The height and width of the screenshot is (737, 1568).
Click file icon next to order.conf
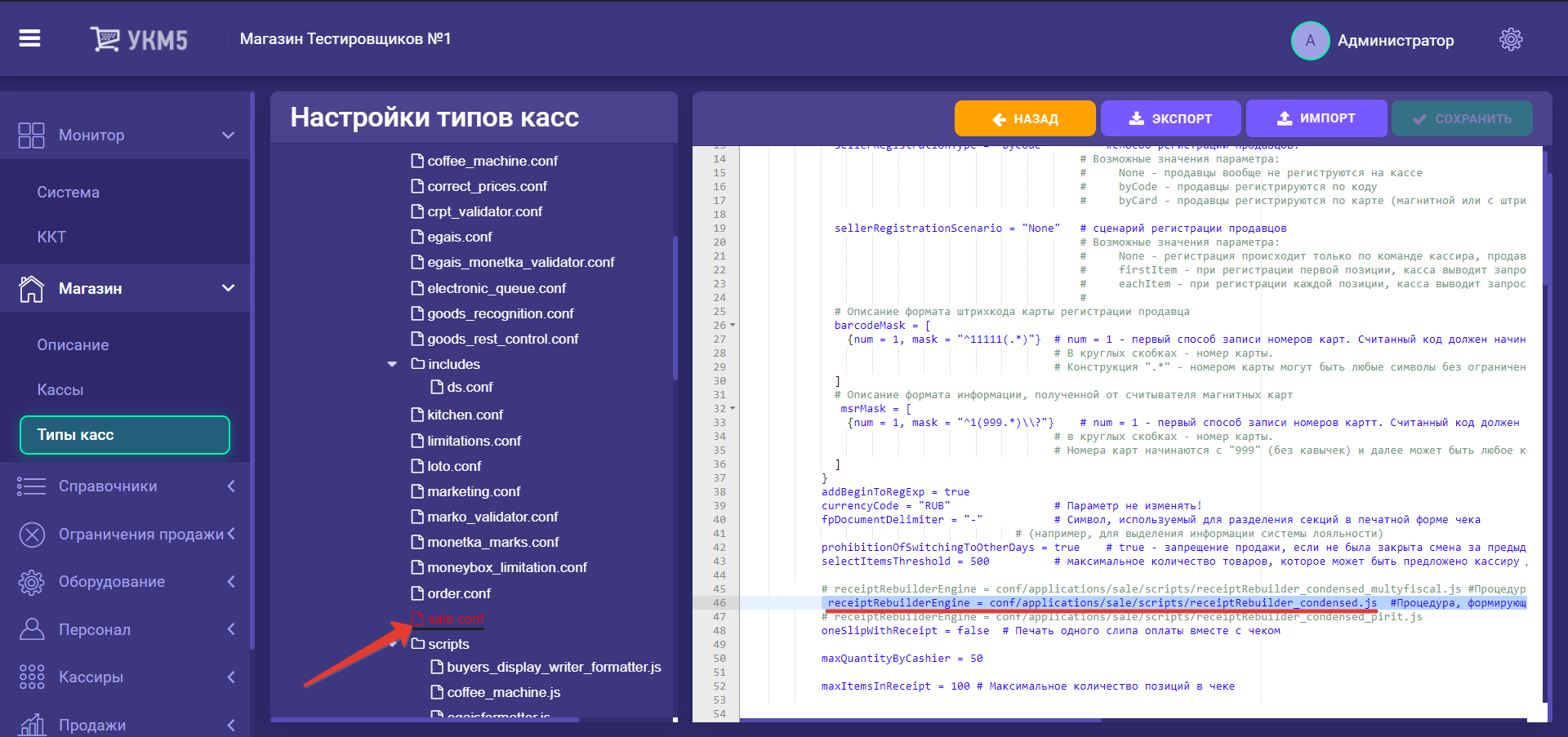(417, 593)
